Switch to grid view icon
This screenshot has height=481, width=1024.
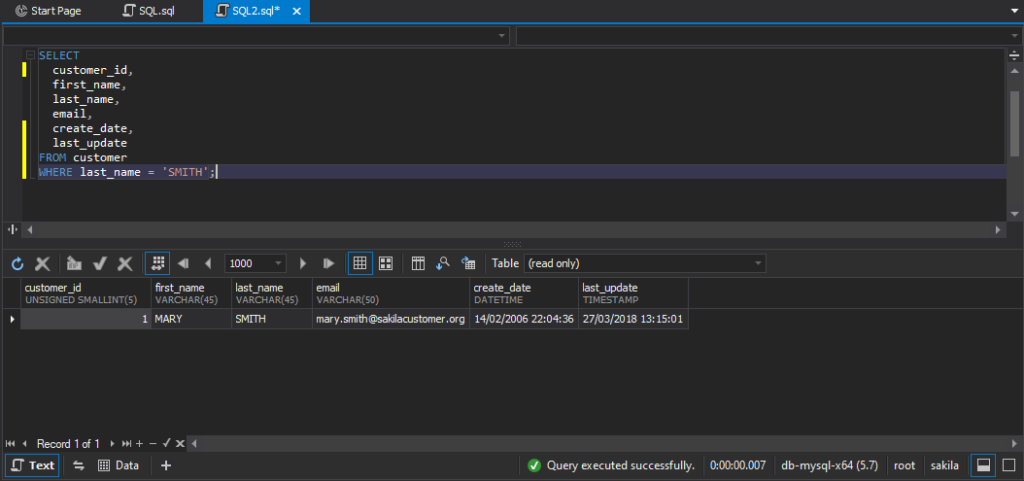pos(360,264)
